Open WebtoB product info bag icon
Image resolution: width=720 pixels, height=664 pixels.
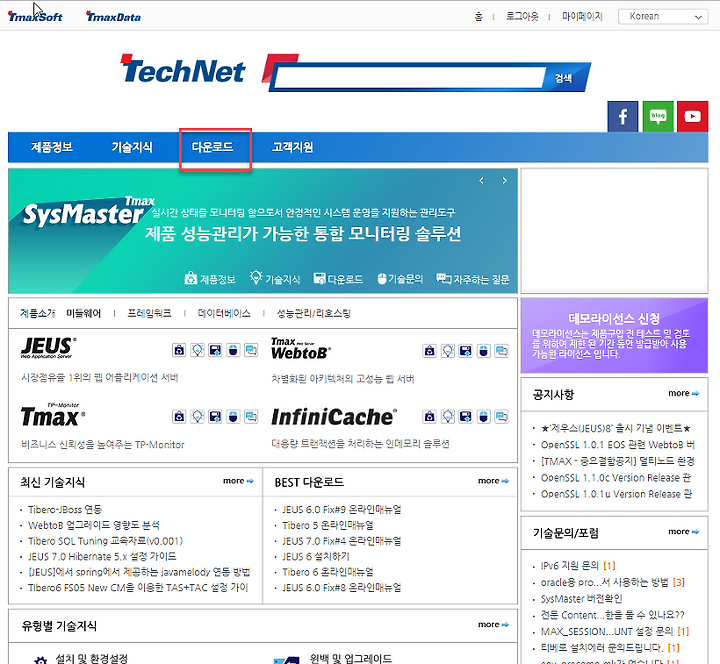pyautogui.click(x=429, y=351)
